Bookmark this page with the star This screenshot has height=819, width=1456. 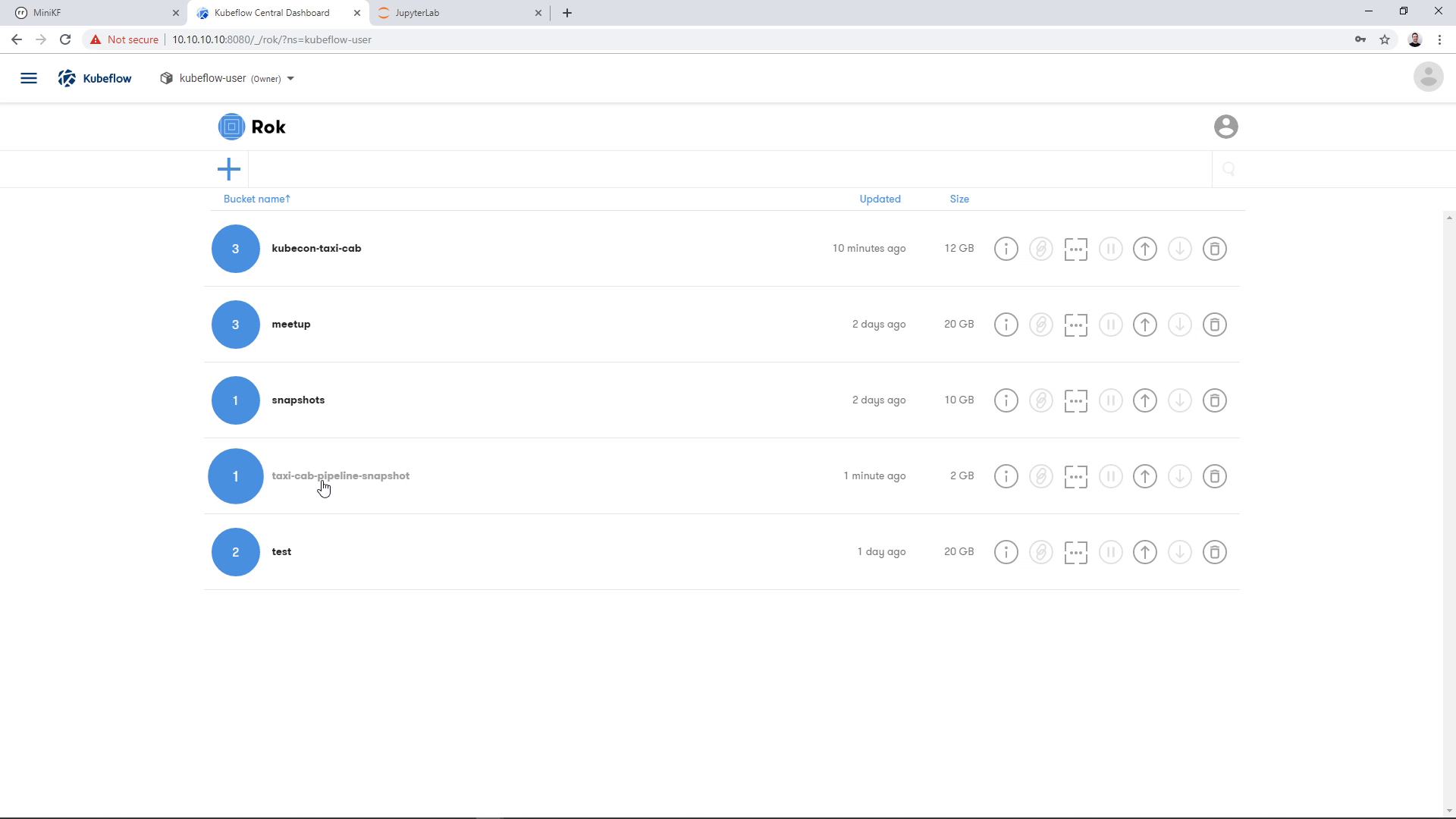click(x=1385, y=39)
